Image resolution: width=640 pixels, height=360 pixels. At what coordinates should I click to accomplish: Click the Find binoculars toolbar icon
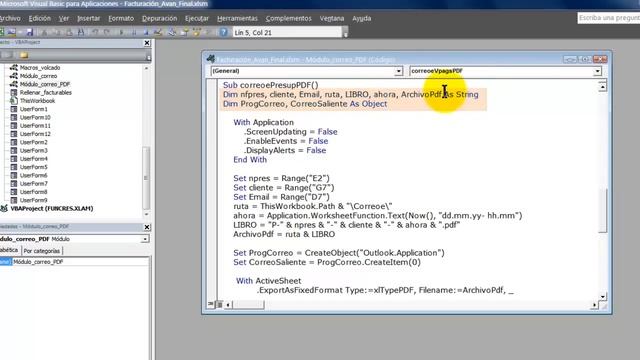(81, 32)
